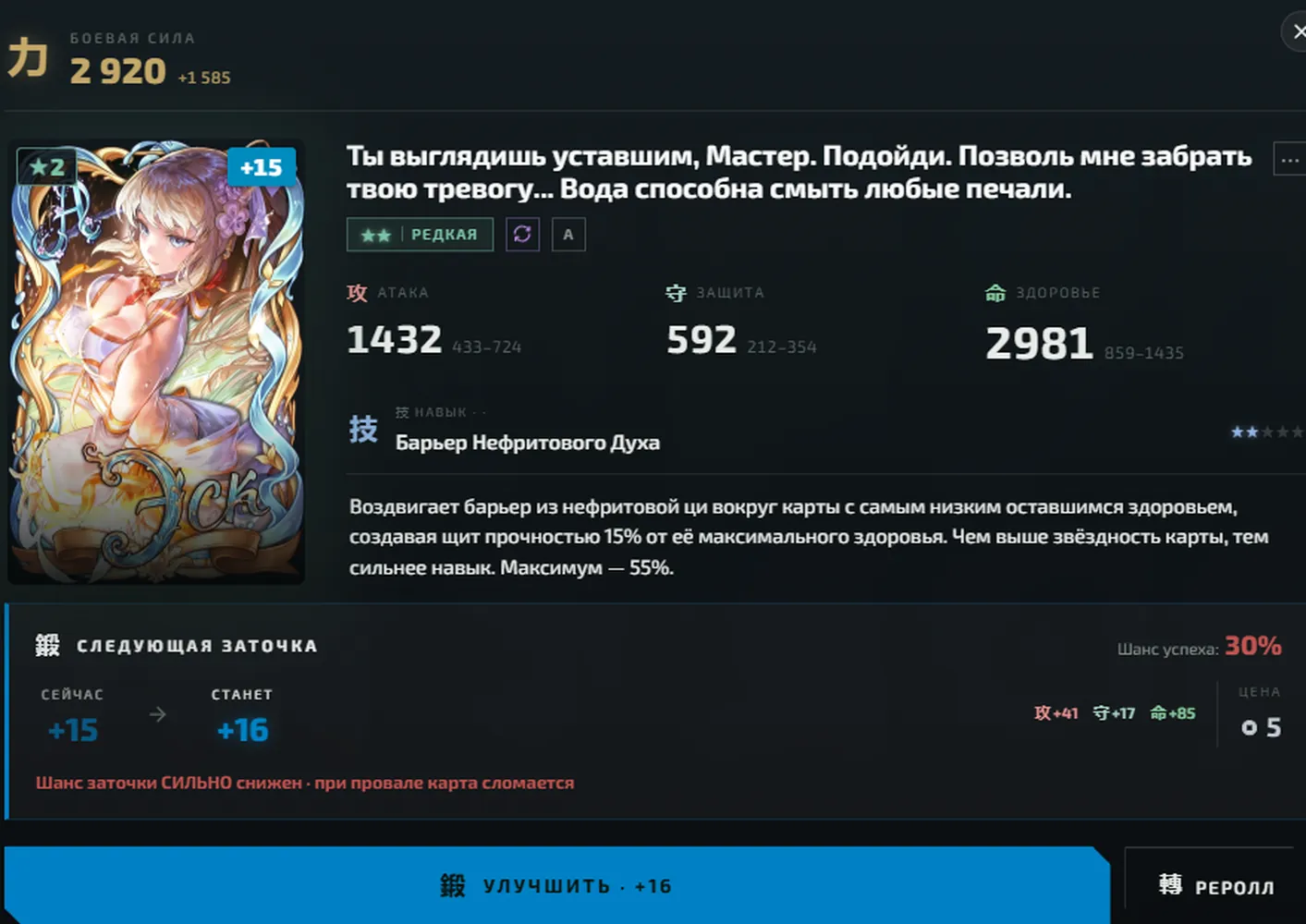Click the arrow between +15 and +16
Screen dimensions: 1306x924
(x=158, y=714)
